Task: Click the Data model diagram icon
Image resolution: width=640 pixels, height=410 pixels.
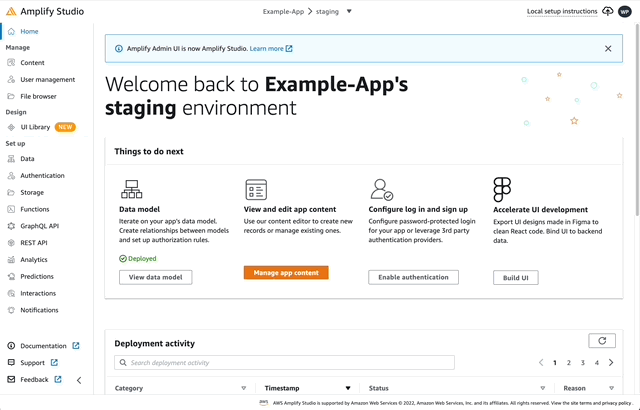Action: tap(131, 189)
